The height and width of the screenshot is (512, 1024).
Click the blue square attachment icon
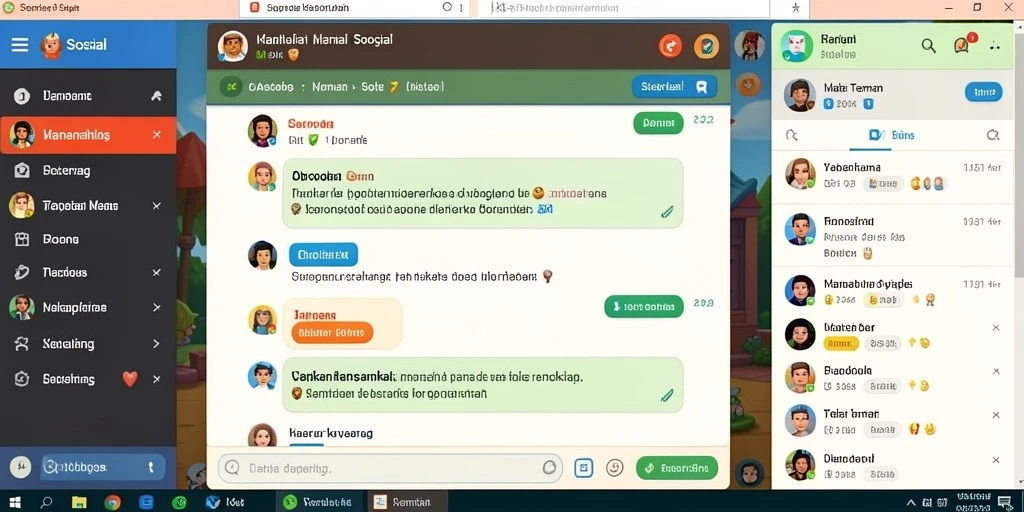(x=584, y=468)
